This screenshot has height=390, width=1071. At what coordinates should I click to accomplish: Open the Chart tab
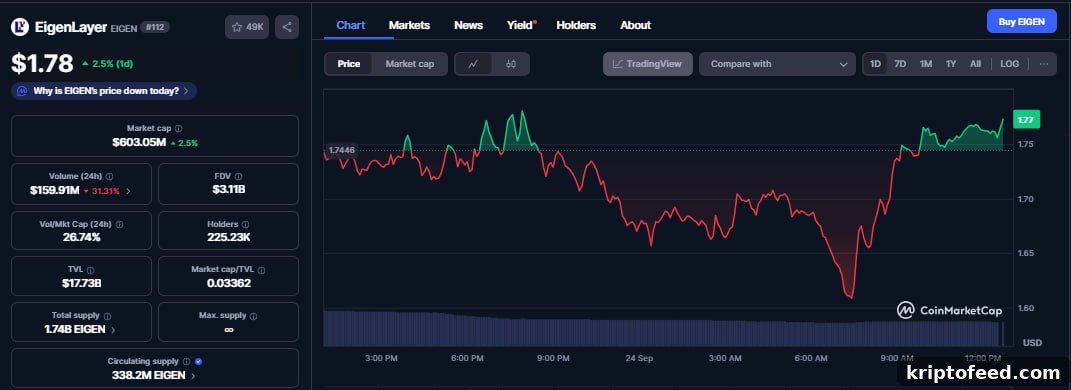(350, 25)
